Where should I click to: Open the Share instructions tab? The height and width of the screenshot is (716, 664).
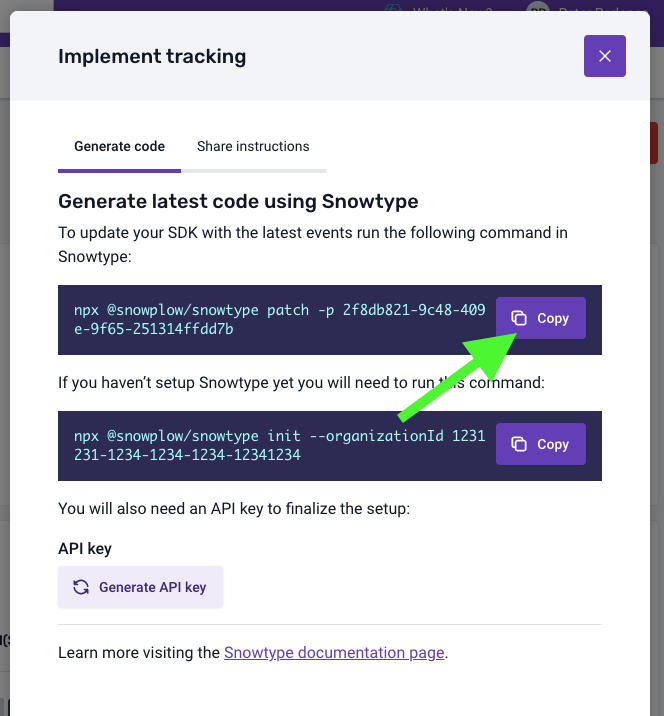tap(253, 146)
